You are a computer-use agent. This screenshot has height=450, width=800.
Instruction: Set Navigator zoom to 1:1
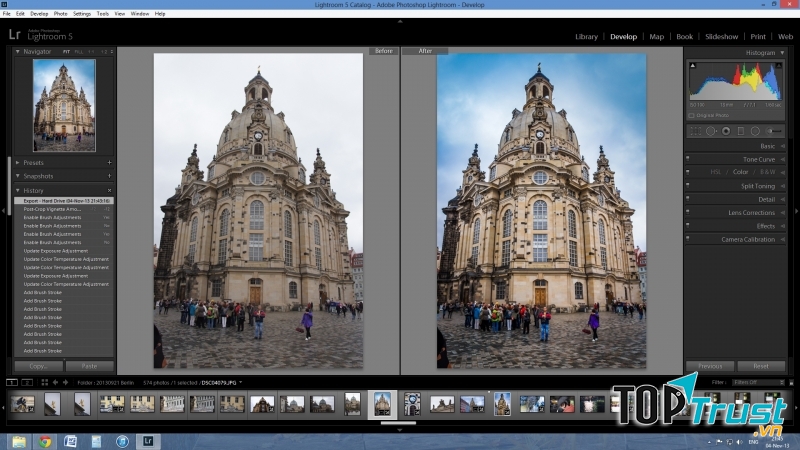(91, 52)
